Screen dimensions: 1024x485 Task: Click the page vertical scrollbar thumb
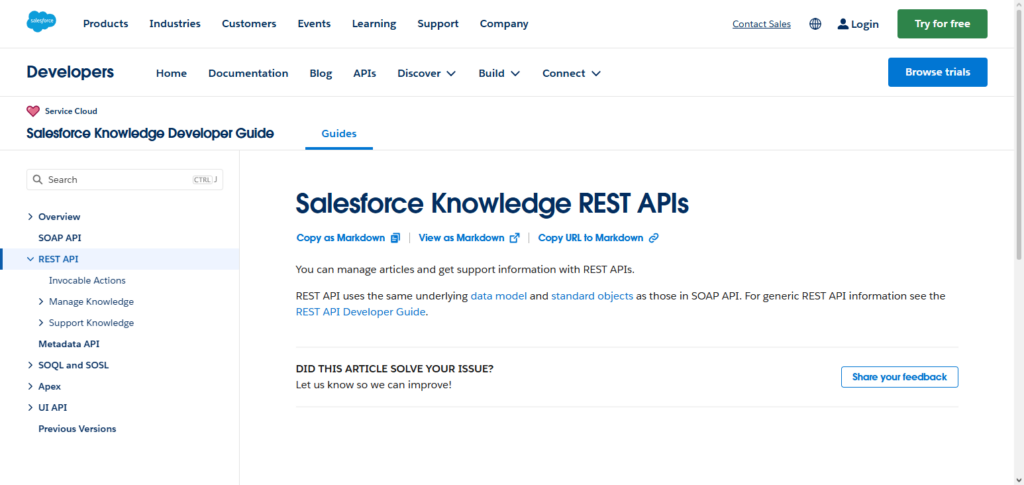pyautogui.click(x=1019, y=134)
